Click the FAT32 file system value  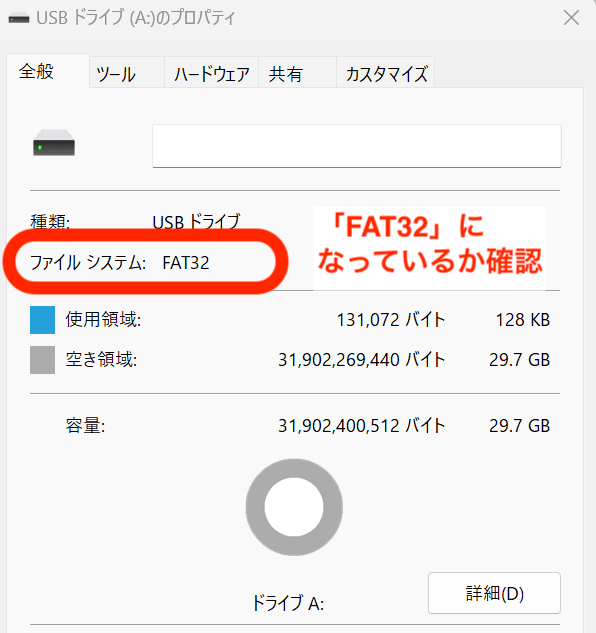[186, 263]
